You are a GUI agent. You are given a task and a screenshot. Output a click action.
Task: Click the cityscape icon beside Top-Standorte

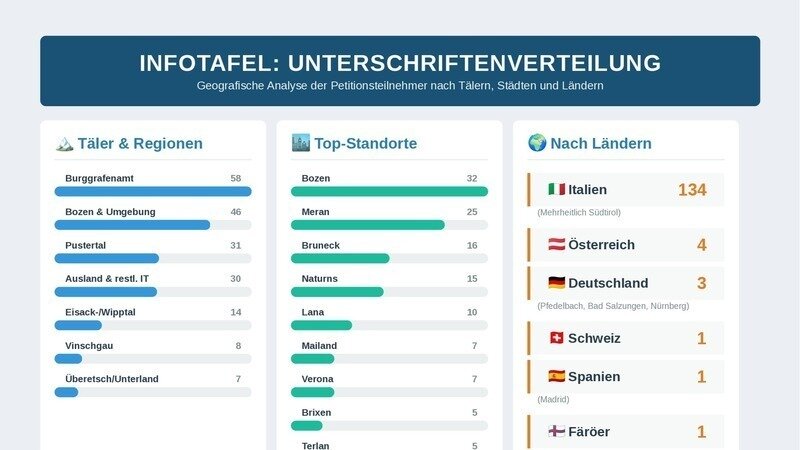tap(301, 143)
